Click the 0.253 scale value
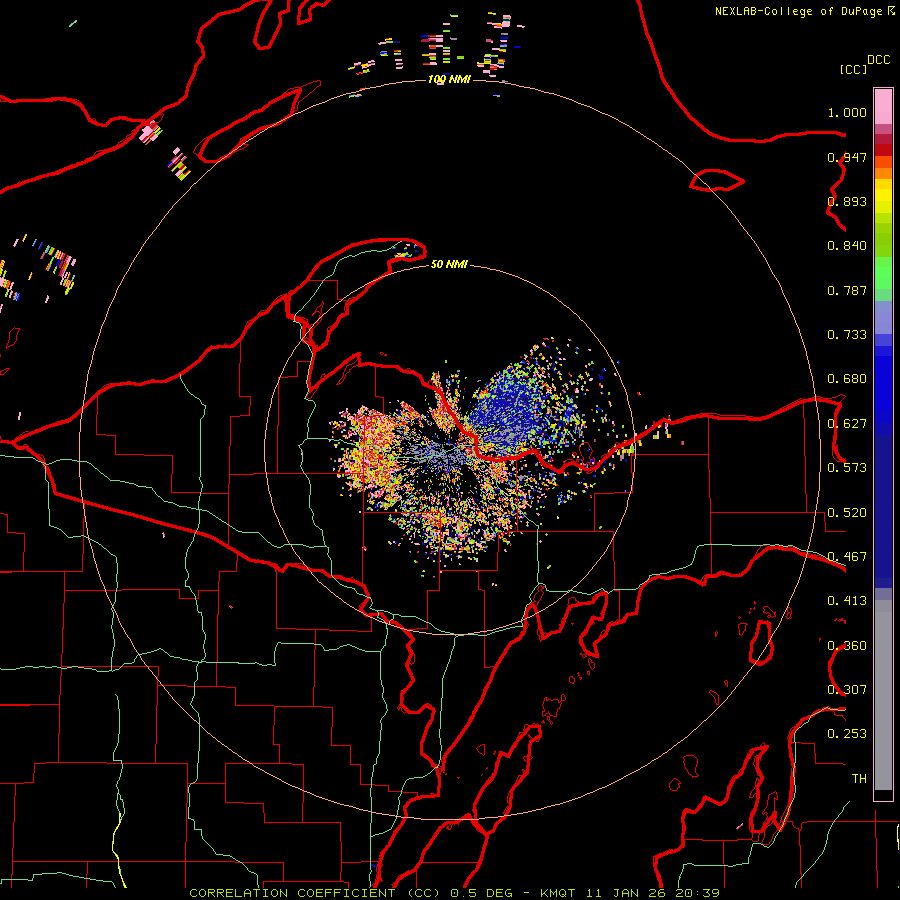The image size is (900, 900). click(x=847, y=734)
